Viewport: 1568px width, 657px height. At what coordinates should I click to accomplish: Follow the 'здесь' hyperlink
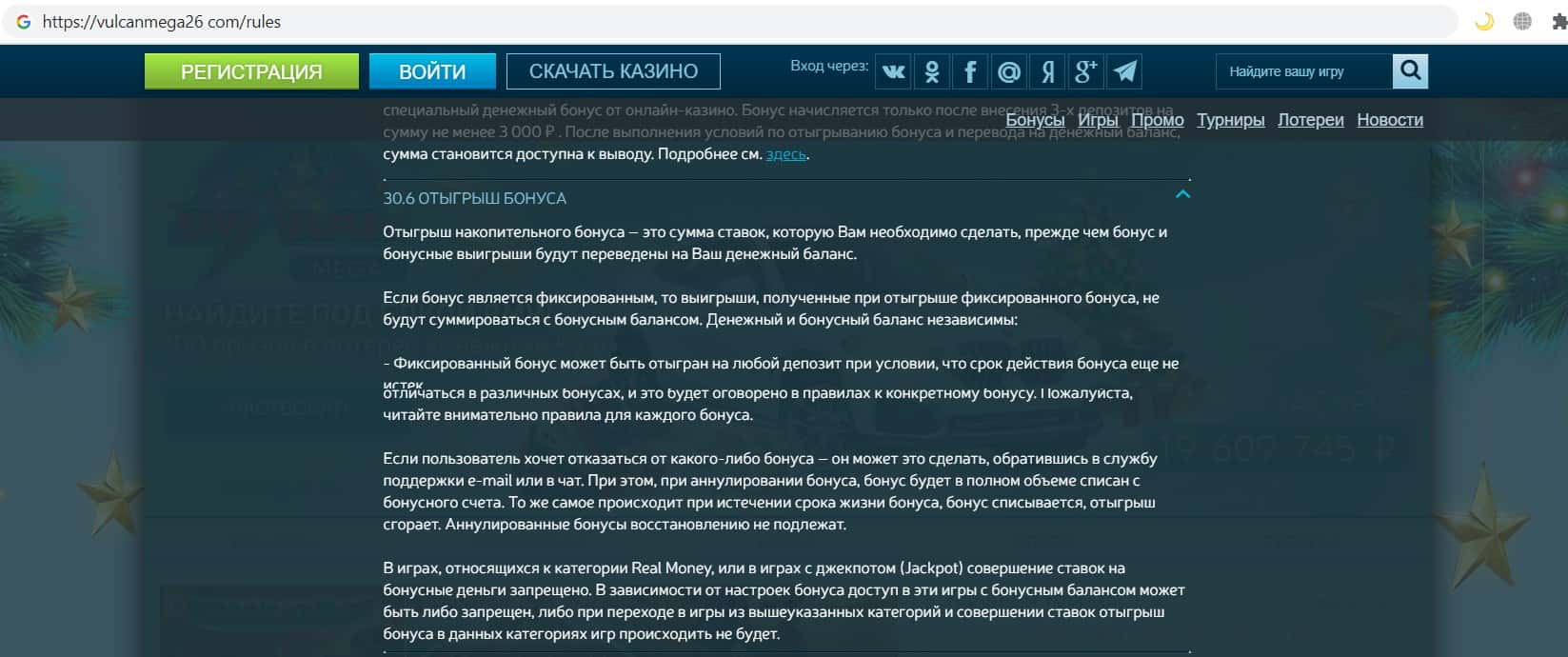(x=785, y=154)
